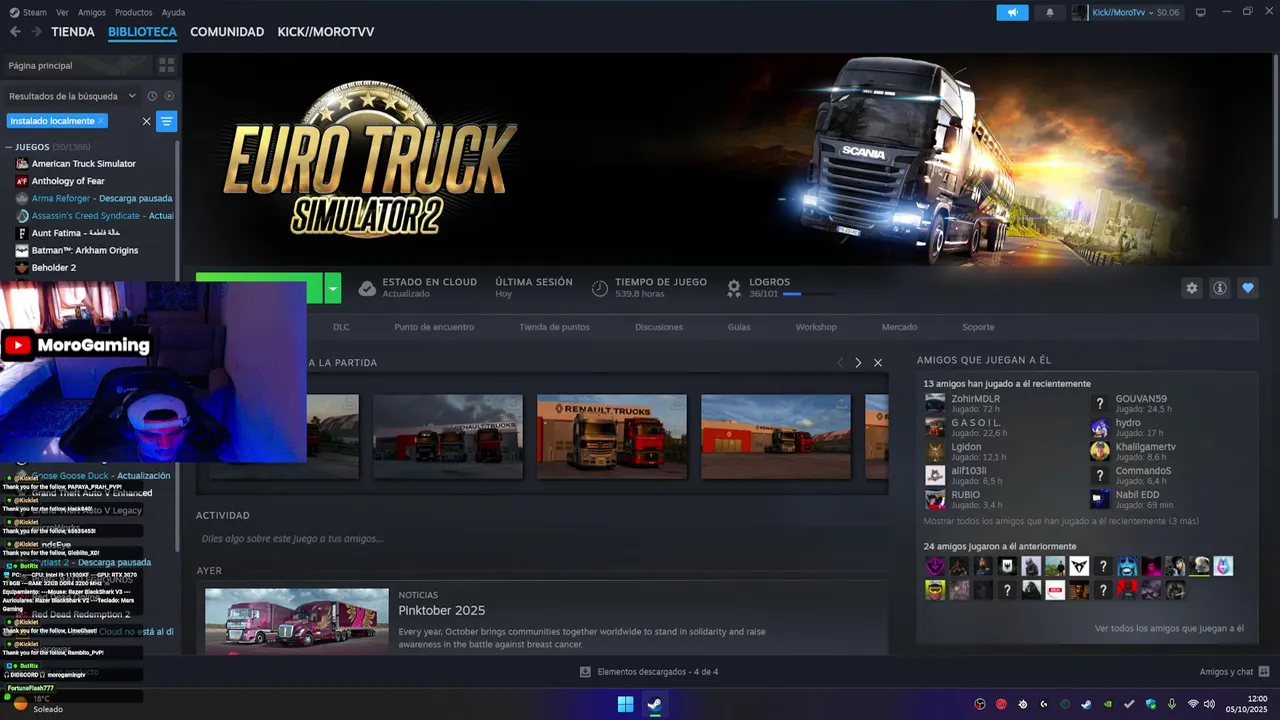Open advanced filter options button
Viewport: 1280px width, 720px height.
(167, 121)
